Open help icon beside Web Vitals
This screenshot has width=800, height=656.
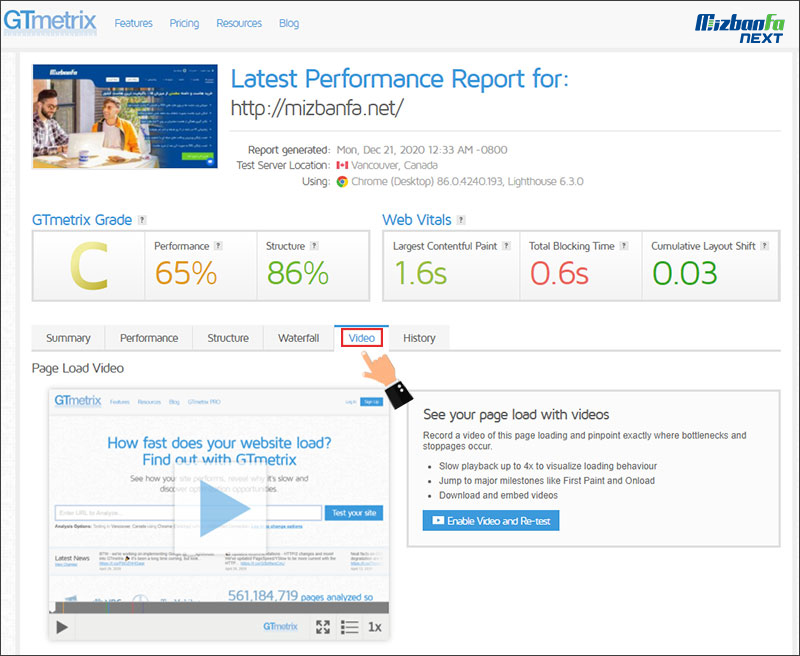click(x=461, y=220)
